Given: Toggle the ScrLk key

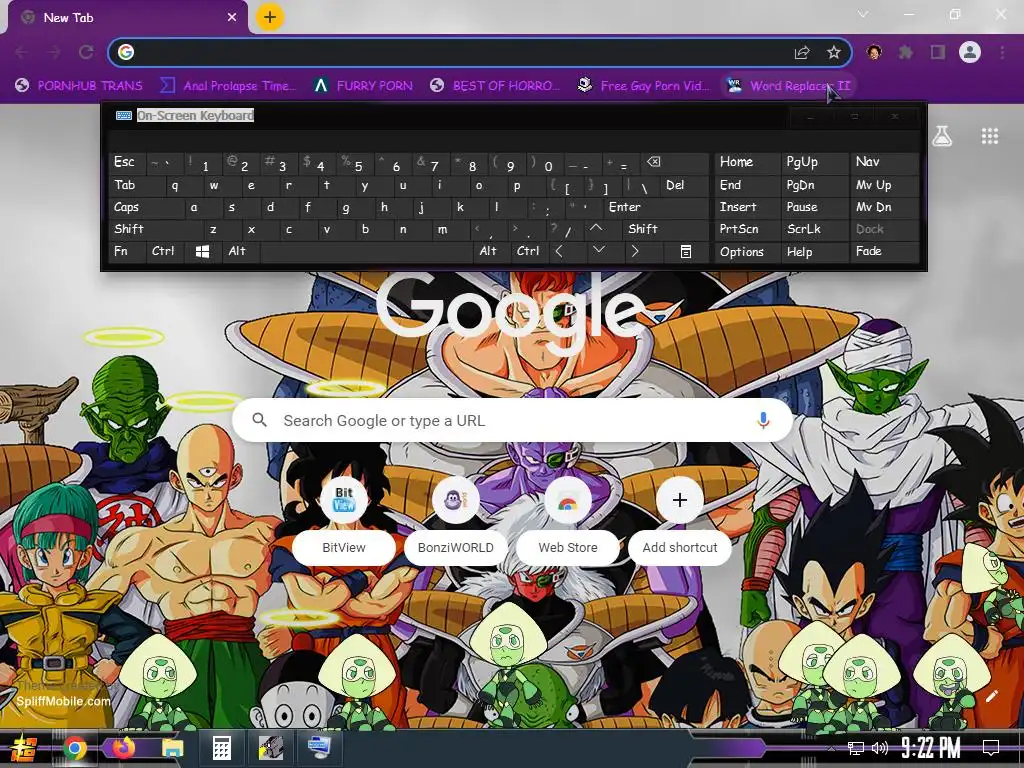Looking at the screenshot, I should pos(814,229).
